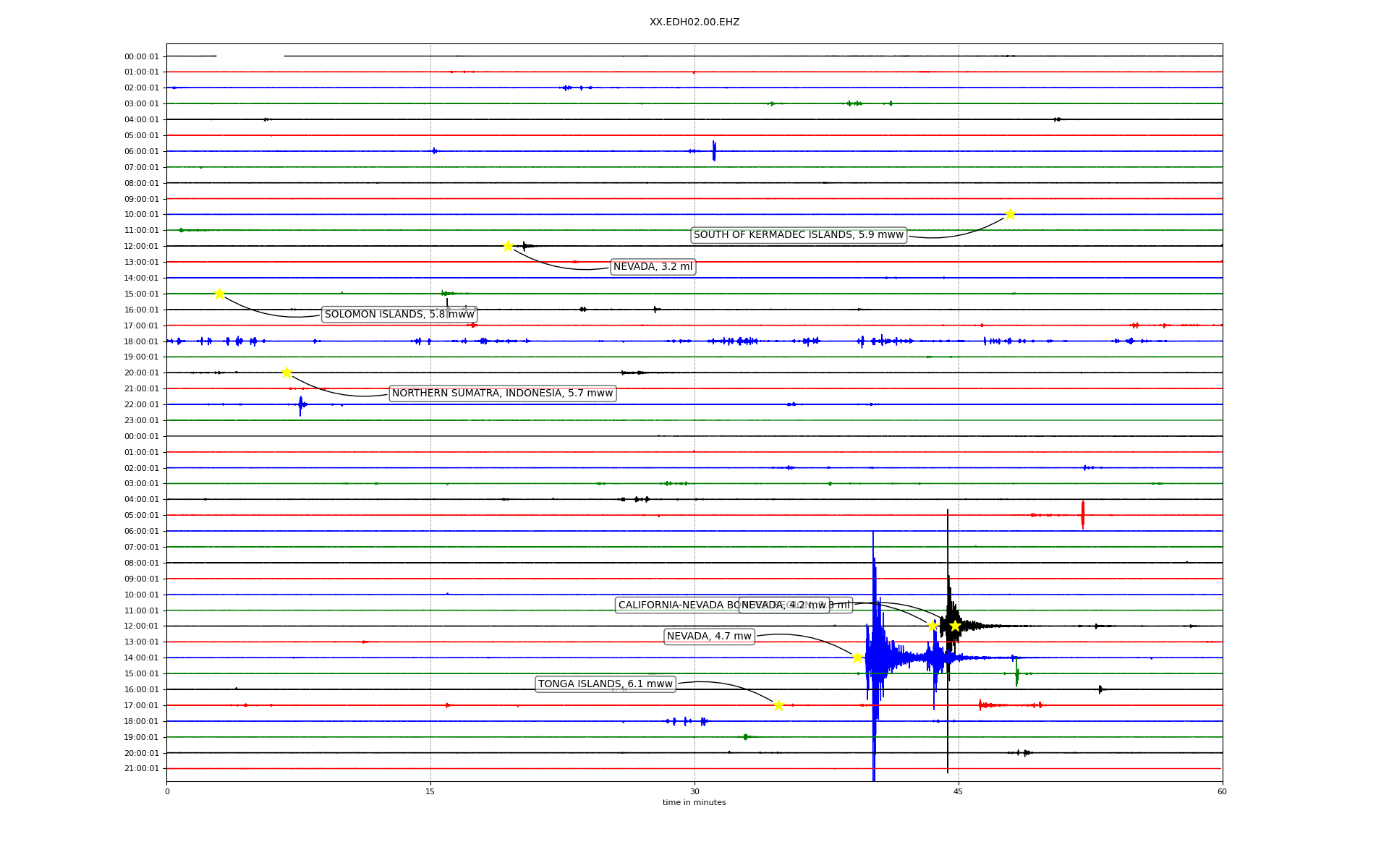Click the plot title XX.EDH02.00.EHZ
Image resolution: width=1389 pixels, height=868 pixels.
(x=694, y=22)
